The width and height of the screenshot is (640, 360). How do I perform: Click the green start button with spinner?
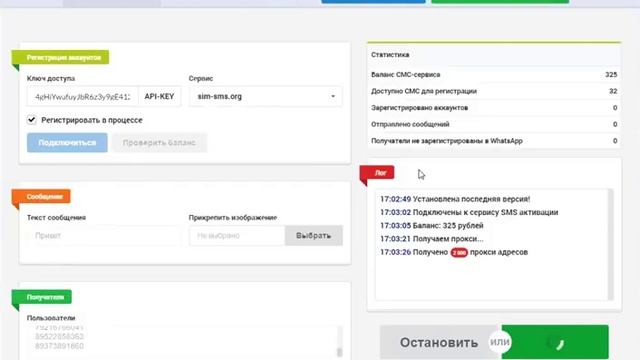point(555,342)
